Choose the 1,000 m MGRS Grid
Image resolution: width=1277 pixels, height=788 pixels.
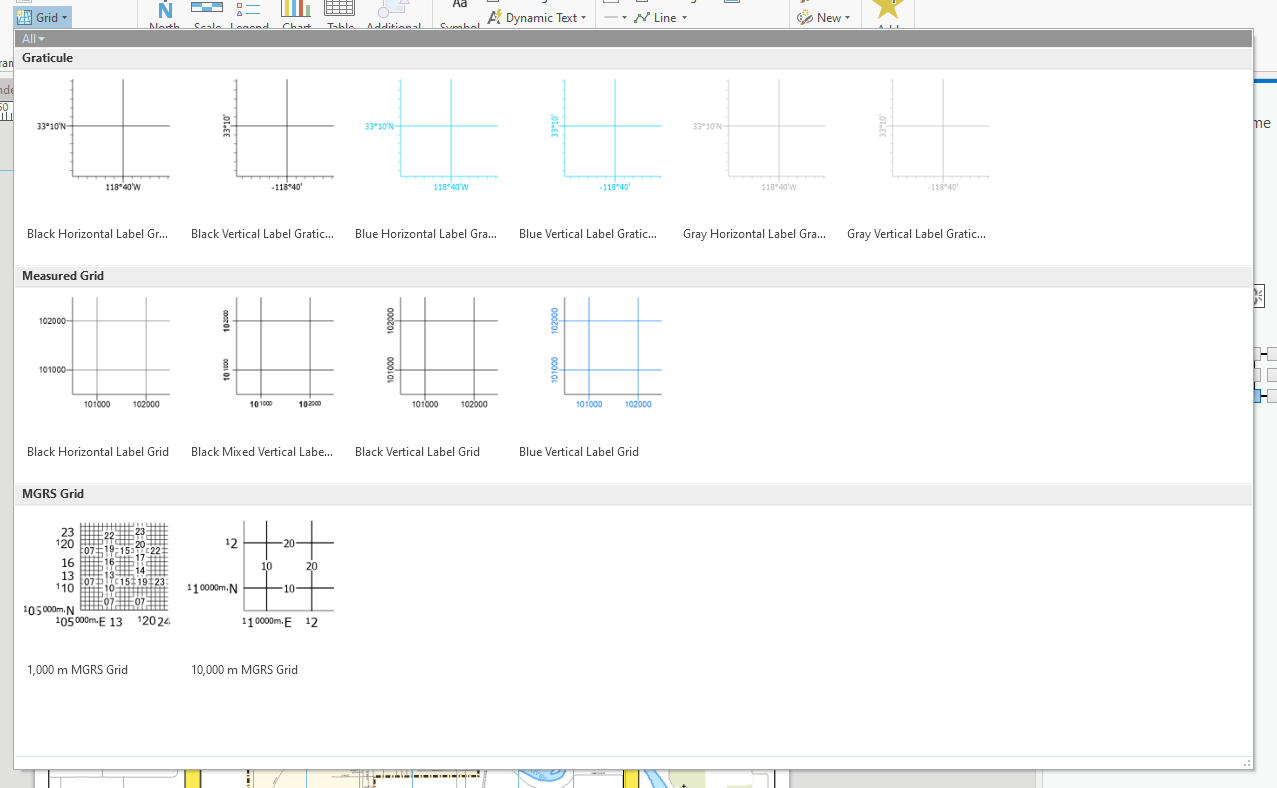[97, 570]
